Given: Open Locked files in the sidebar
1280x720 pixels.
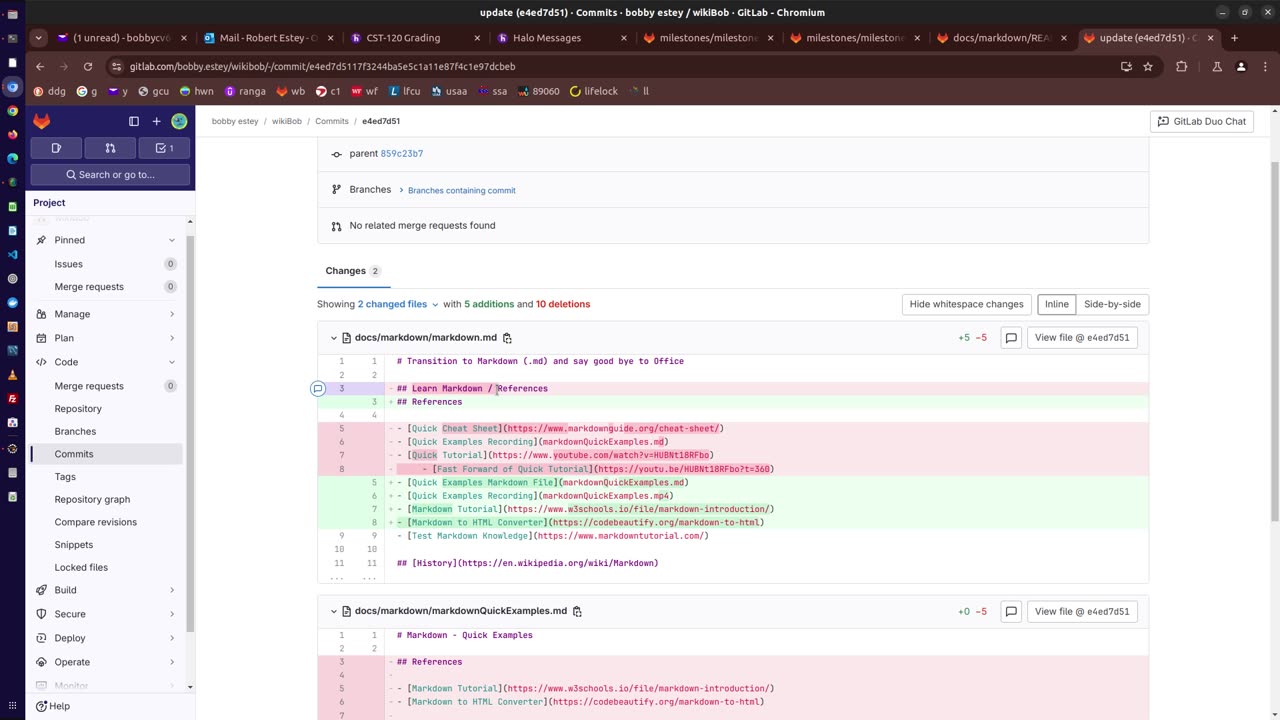Looking at the screenshot, I should pyautogui.click(x=105, y=567).
